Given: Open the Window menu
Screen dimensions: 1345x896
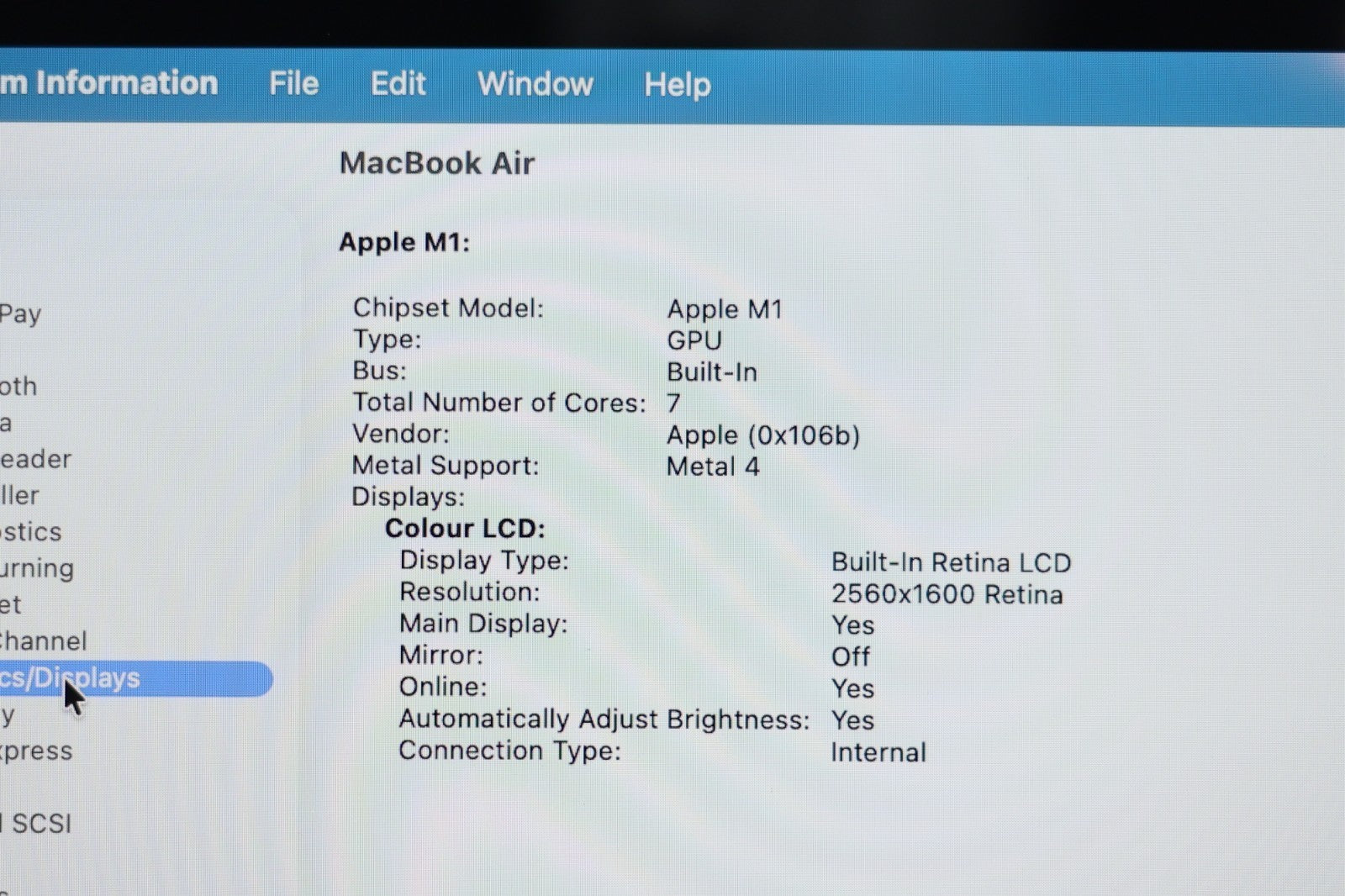Looking at the screenshot, I should (535, 84).
